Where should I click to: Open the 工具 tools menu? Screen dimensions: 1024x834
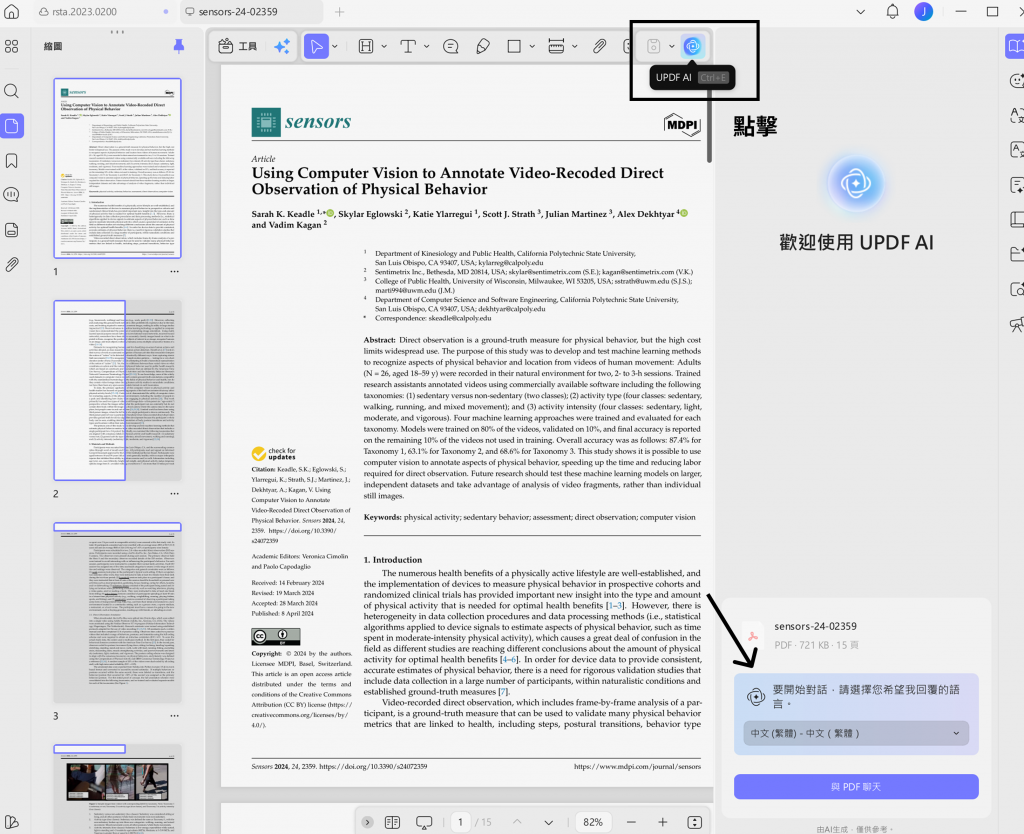(237, 46)
